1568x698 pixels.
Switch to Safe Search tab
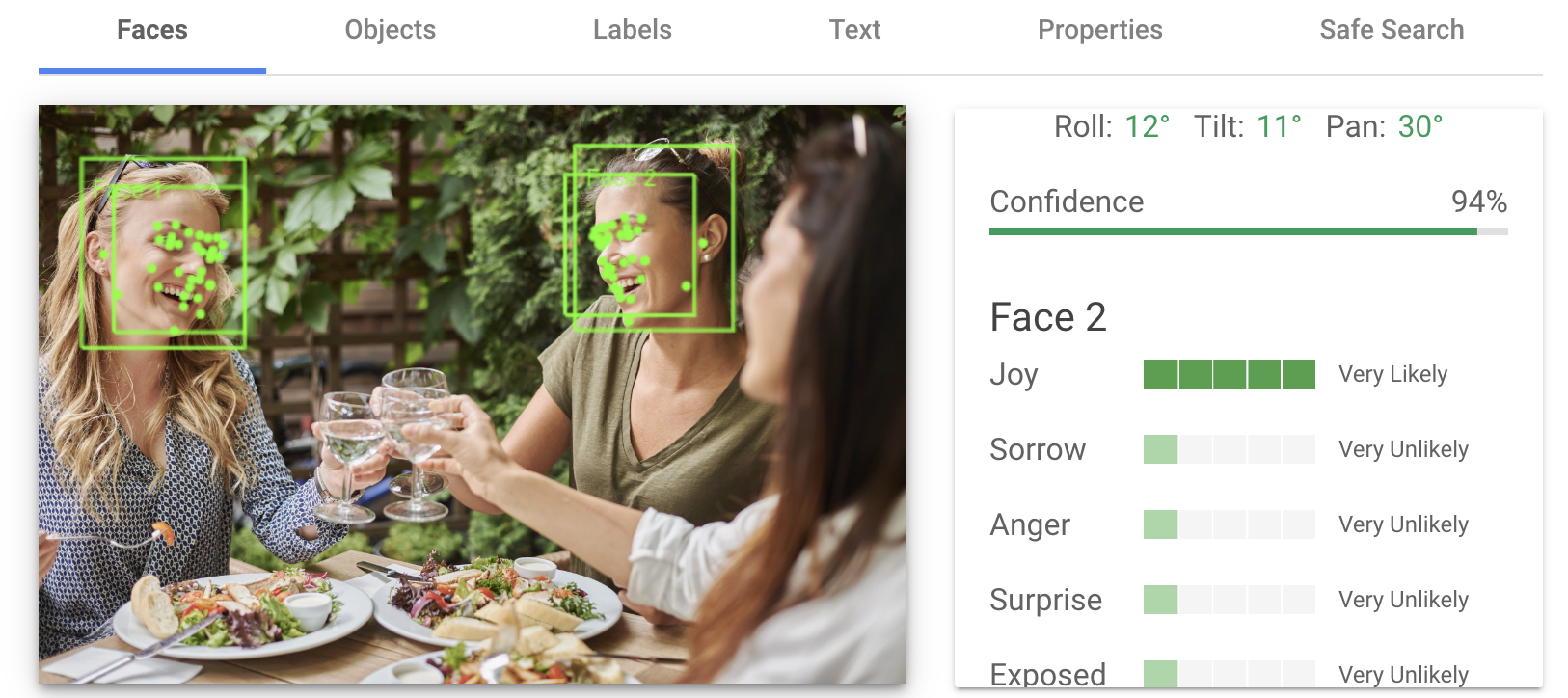[x=1392, y=31]
